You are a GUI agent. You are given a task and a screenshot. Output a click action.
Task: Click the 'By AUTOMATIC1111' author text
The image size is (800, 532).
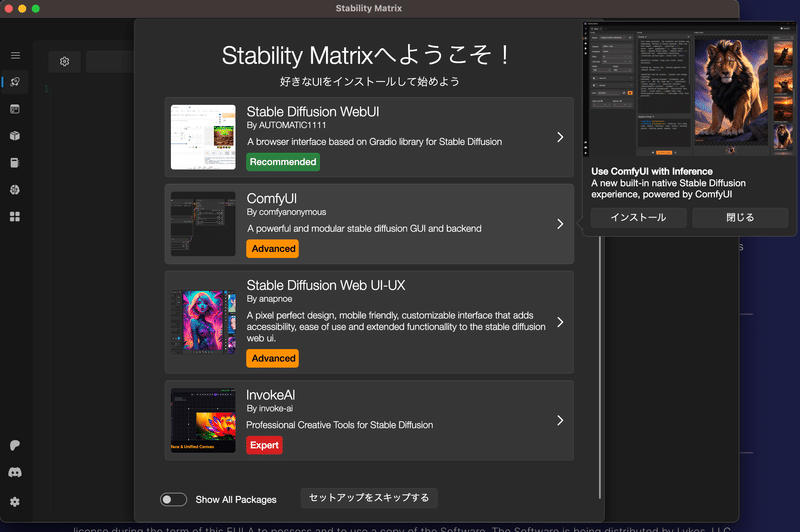[286, 125]
